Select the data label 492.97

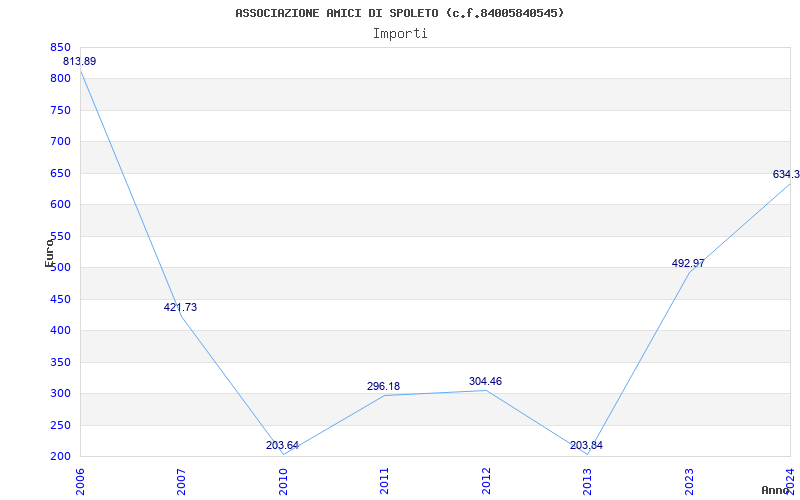pos(688,263)
